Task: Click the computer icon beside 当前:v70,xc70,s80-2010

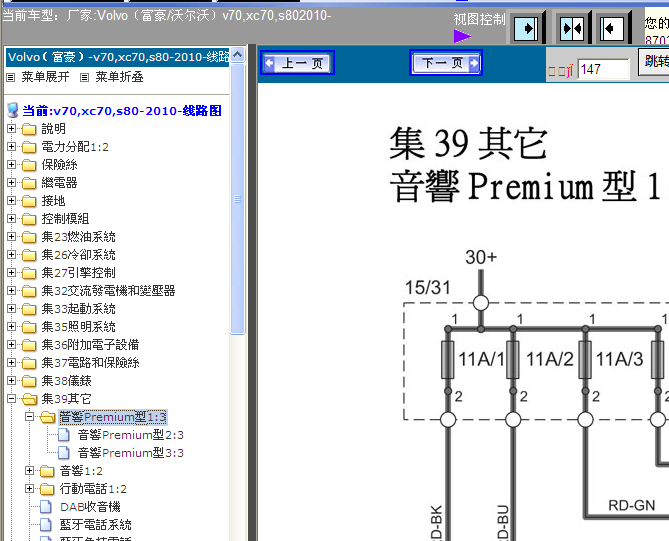Action: pos(13,111)
